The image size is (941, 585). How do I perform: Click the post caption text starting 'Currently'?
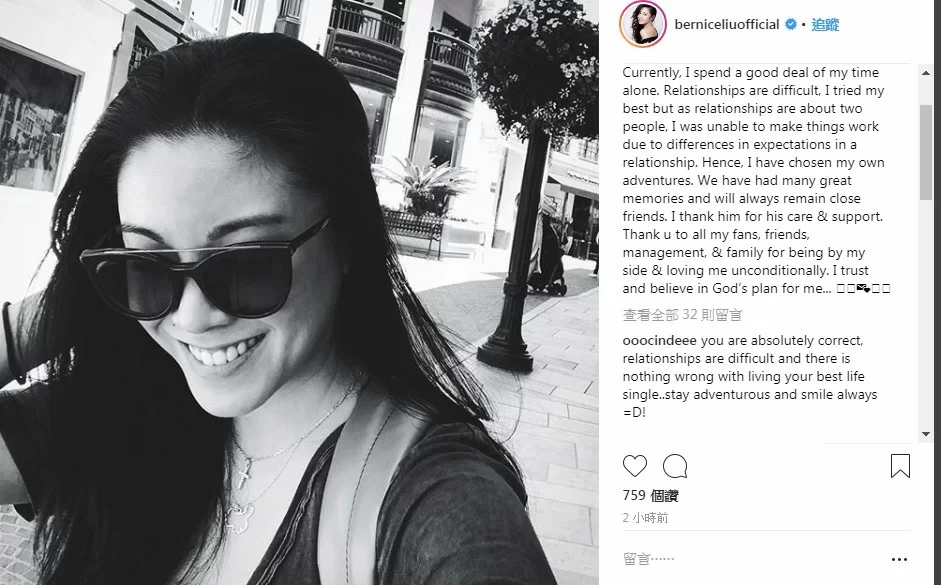tap(756, 180)
